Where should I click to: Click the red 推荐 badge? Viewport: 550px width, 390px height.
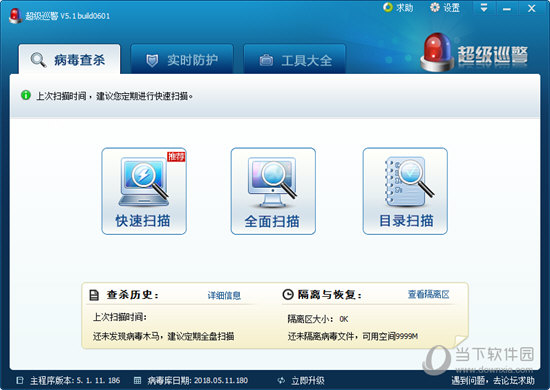point(176,156)
